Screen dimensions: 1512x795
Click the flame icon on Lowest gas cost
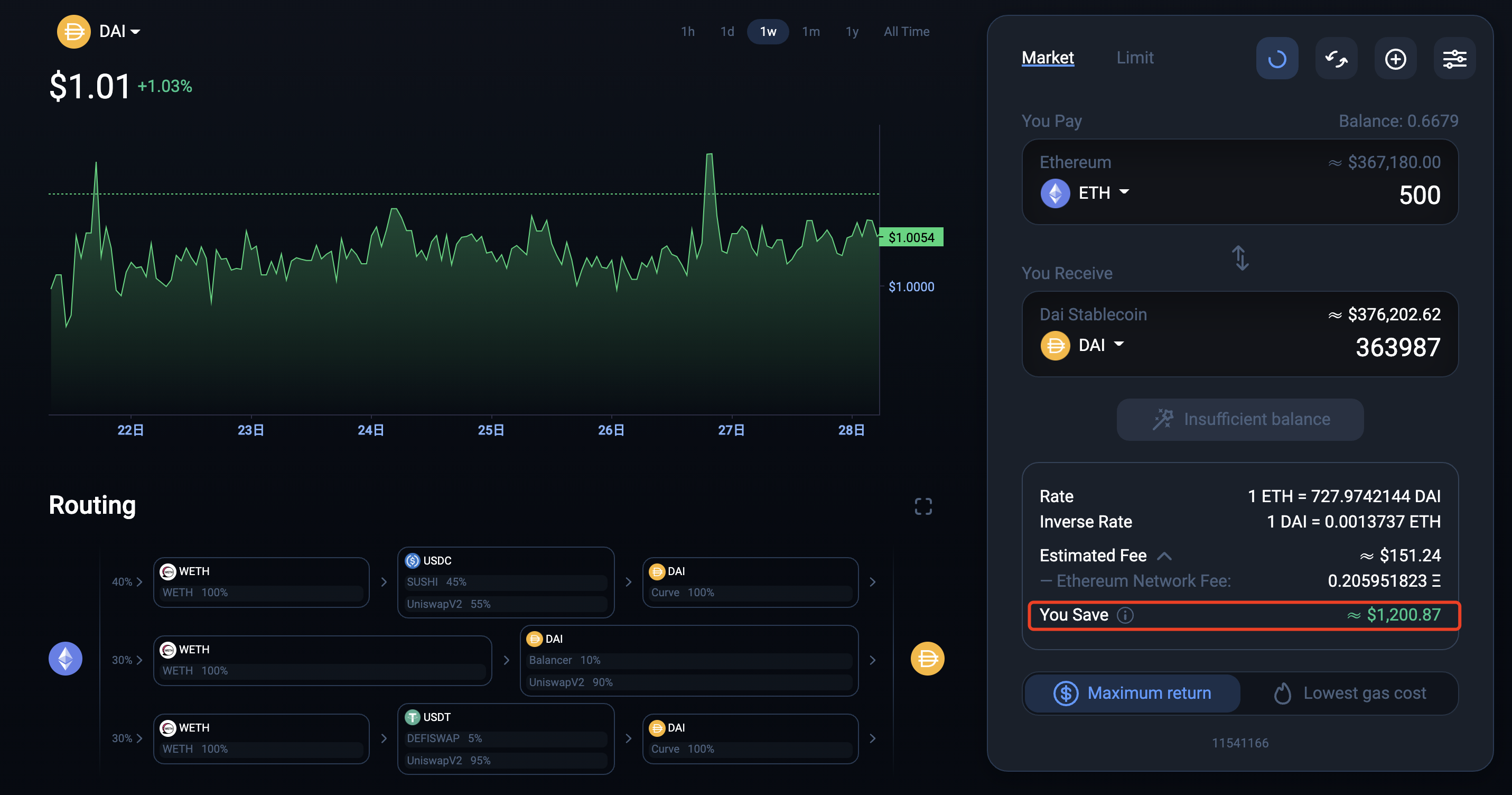pyautogui.click(x=1283, y=694)
